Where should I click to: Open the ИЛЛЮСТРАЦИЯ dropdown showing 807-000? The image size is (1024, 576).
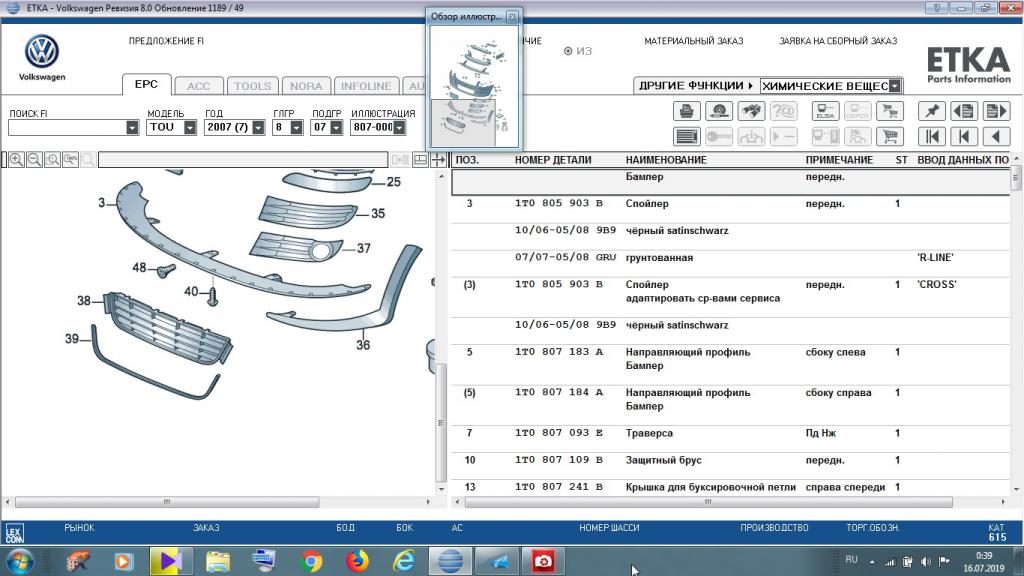pyautogui.click(x=399, y=127)
